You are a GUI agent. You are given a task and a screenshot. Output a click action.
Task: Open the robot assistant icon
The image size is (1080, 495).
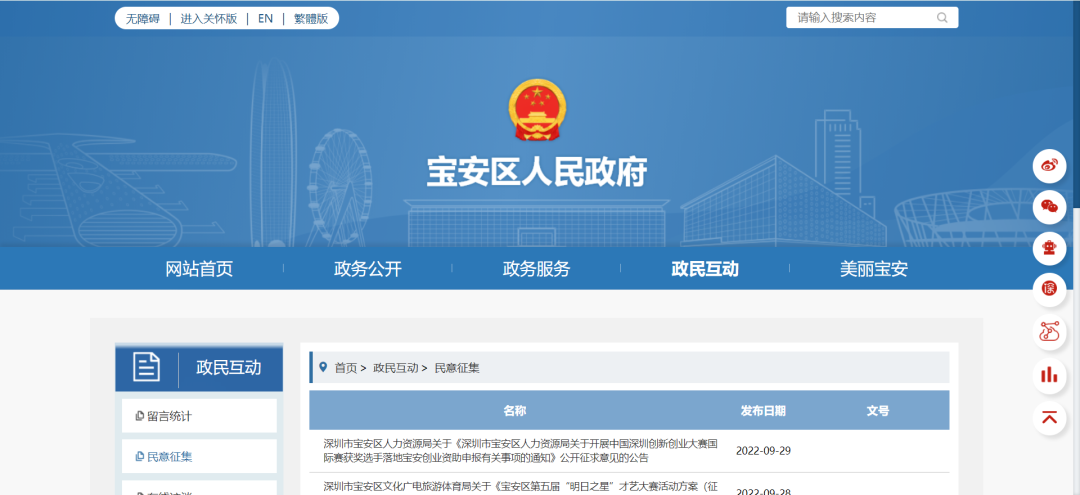[1049, 249]
